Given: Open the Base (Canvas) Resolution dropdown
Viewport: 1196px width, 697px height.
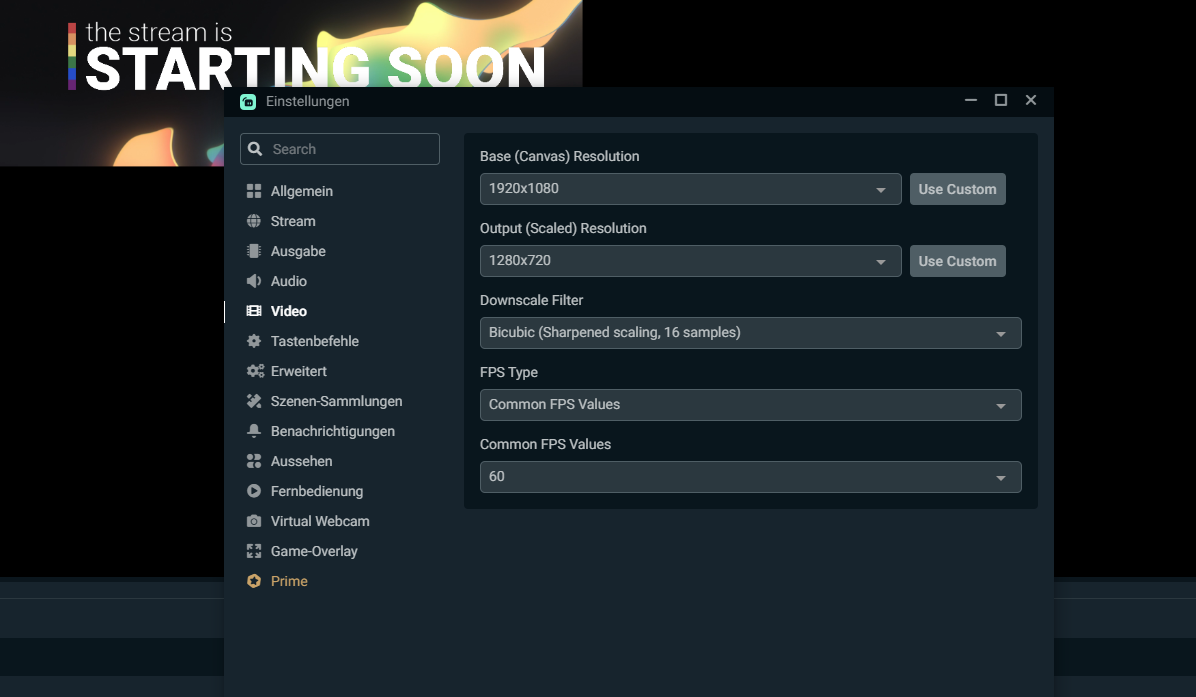Looking at the screenshot, I should (x=690, y=189).
